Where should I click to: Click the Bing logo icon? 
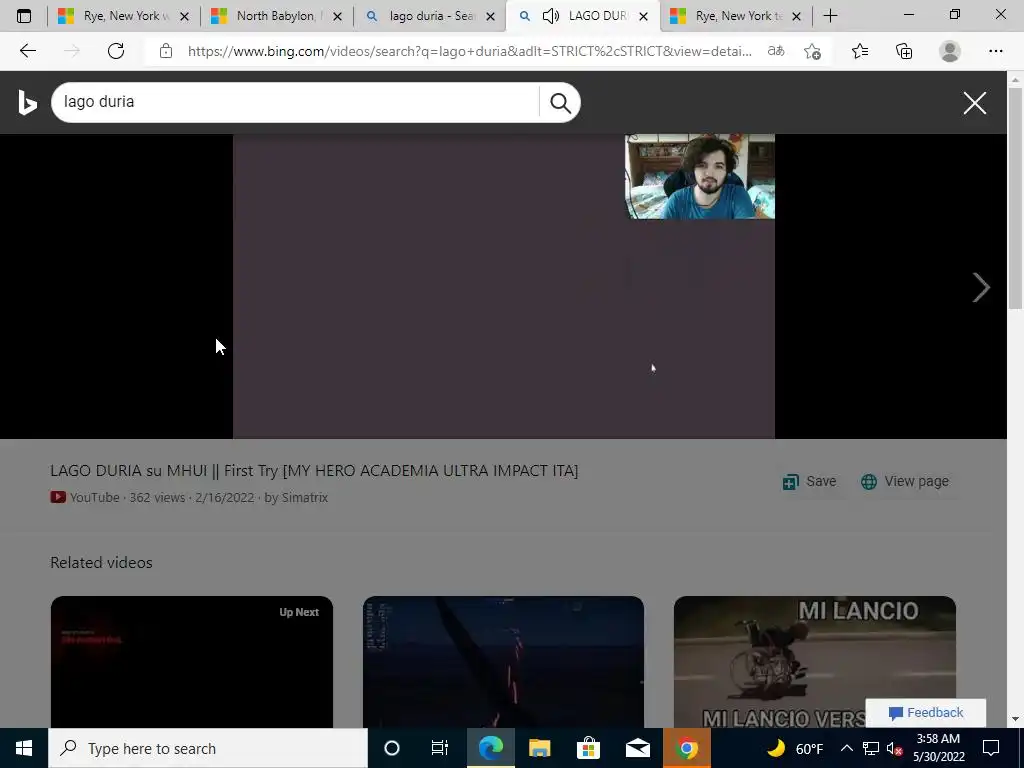(27, 103)
